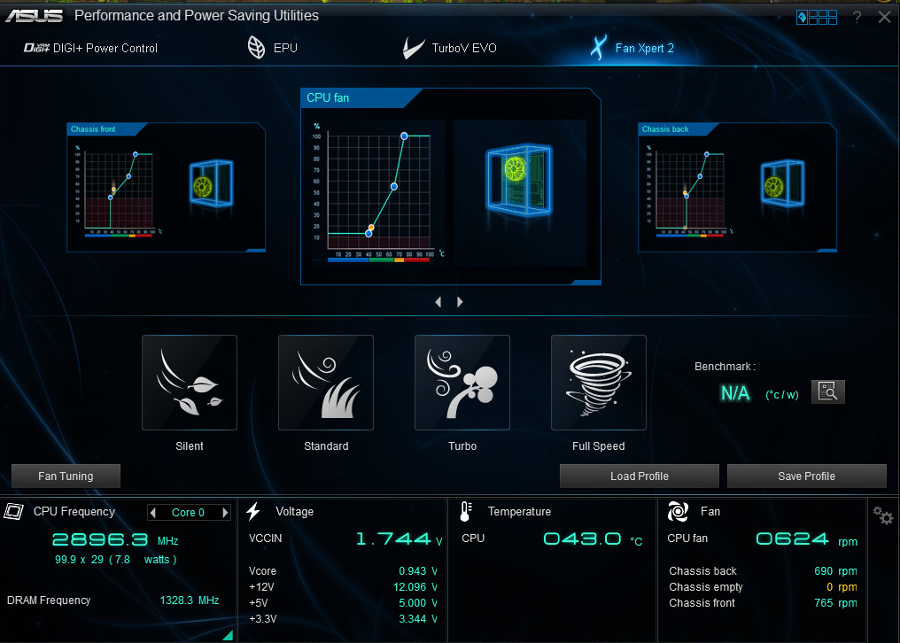Select the top CPU fan curve point
The width and height of the screenshot is (900, 643).
click(404, 136)
